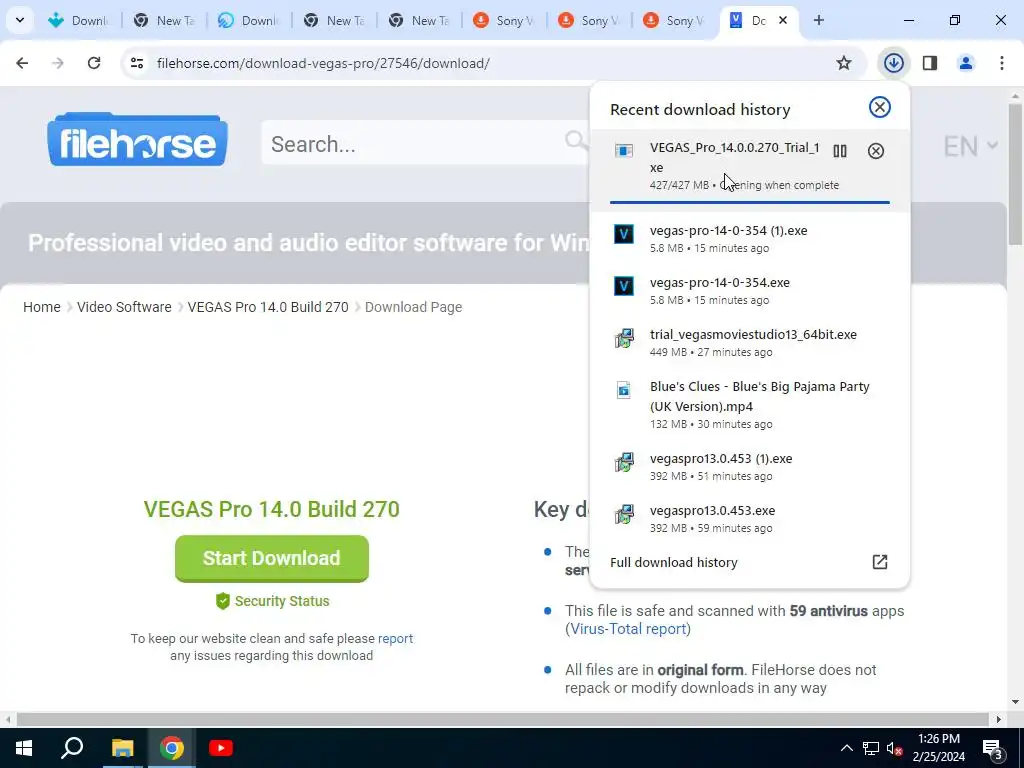Image resolution: width=1024 pixels, height=768 pixels.
Task: Open the muted volume tray icon
Action: pyautogui.click(x=895, y=748)
